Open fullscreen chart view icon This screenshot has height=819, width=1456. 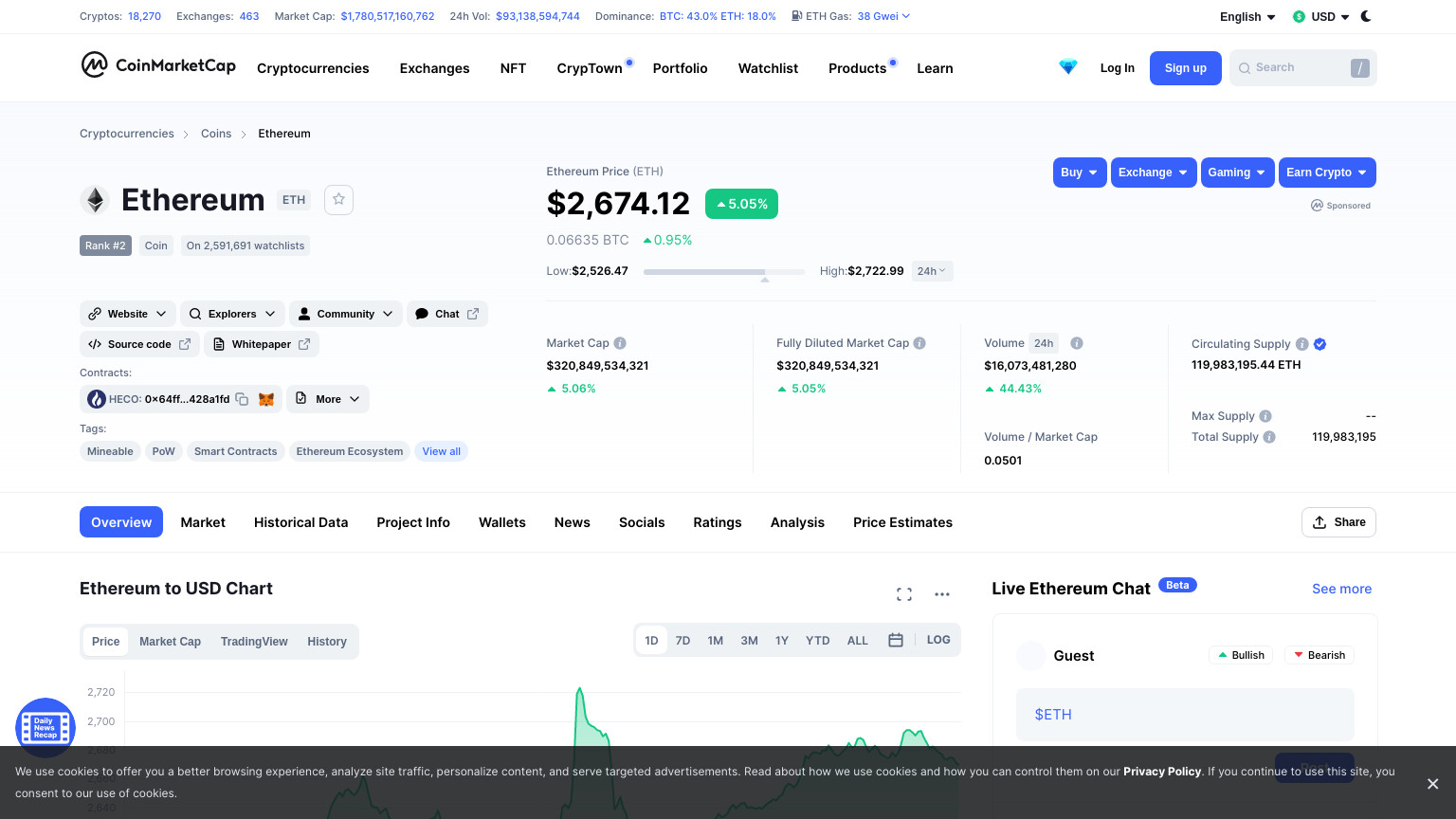(x=904, y=594)
